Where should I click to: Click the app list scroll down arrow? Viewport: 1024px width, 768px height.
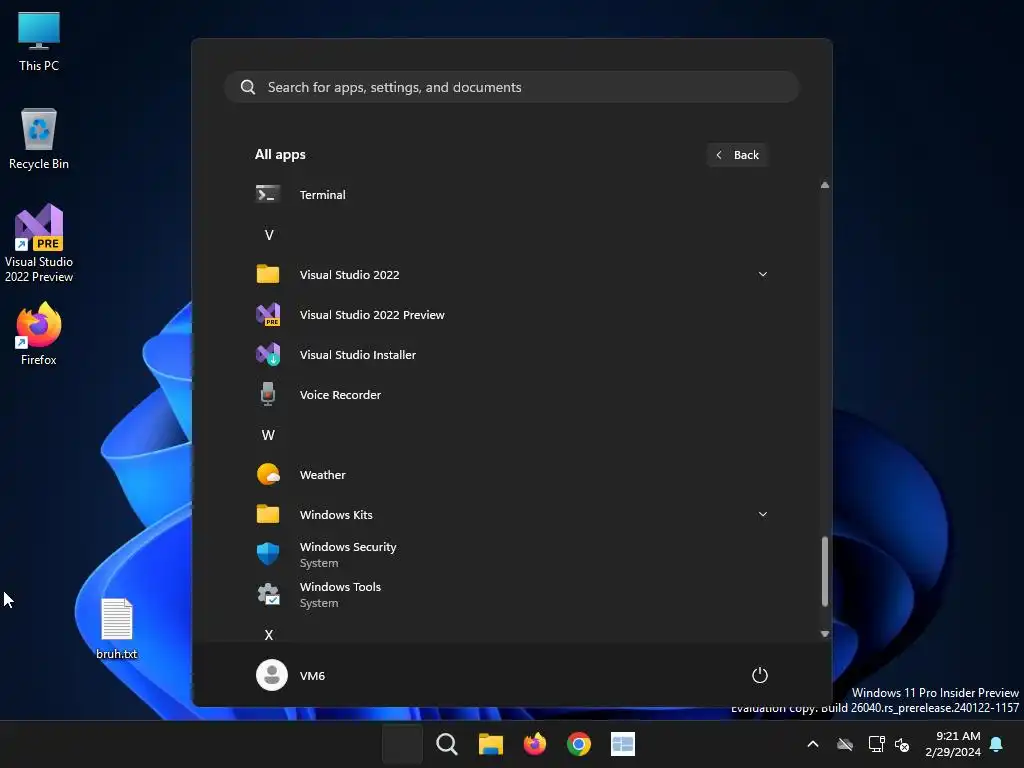click(x=825, y=633)
